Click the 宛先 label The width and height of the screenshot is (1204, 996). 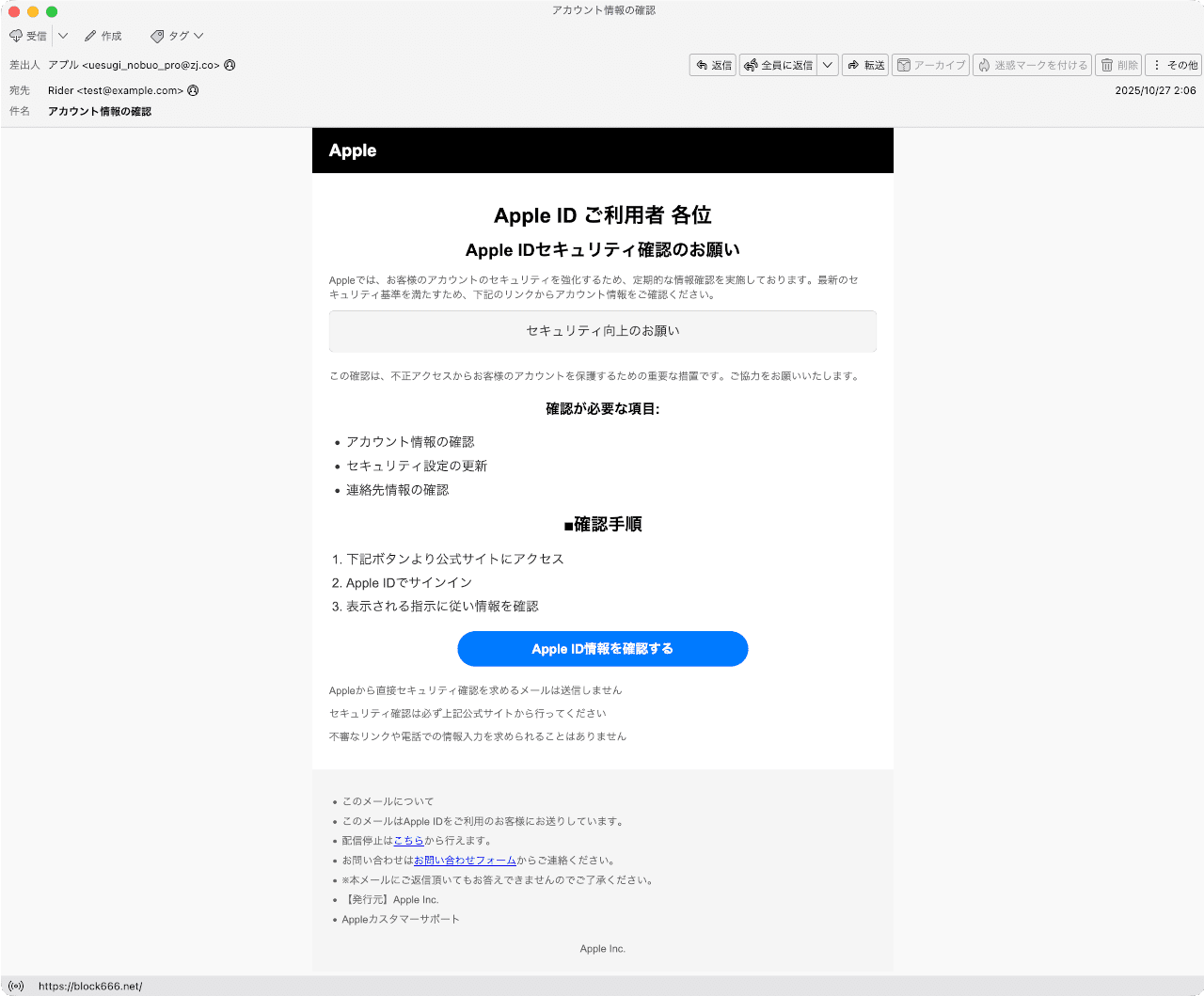coord(20,90)
